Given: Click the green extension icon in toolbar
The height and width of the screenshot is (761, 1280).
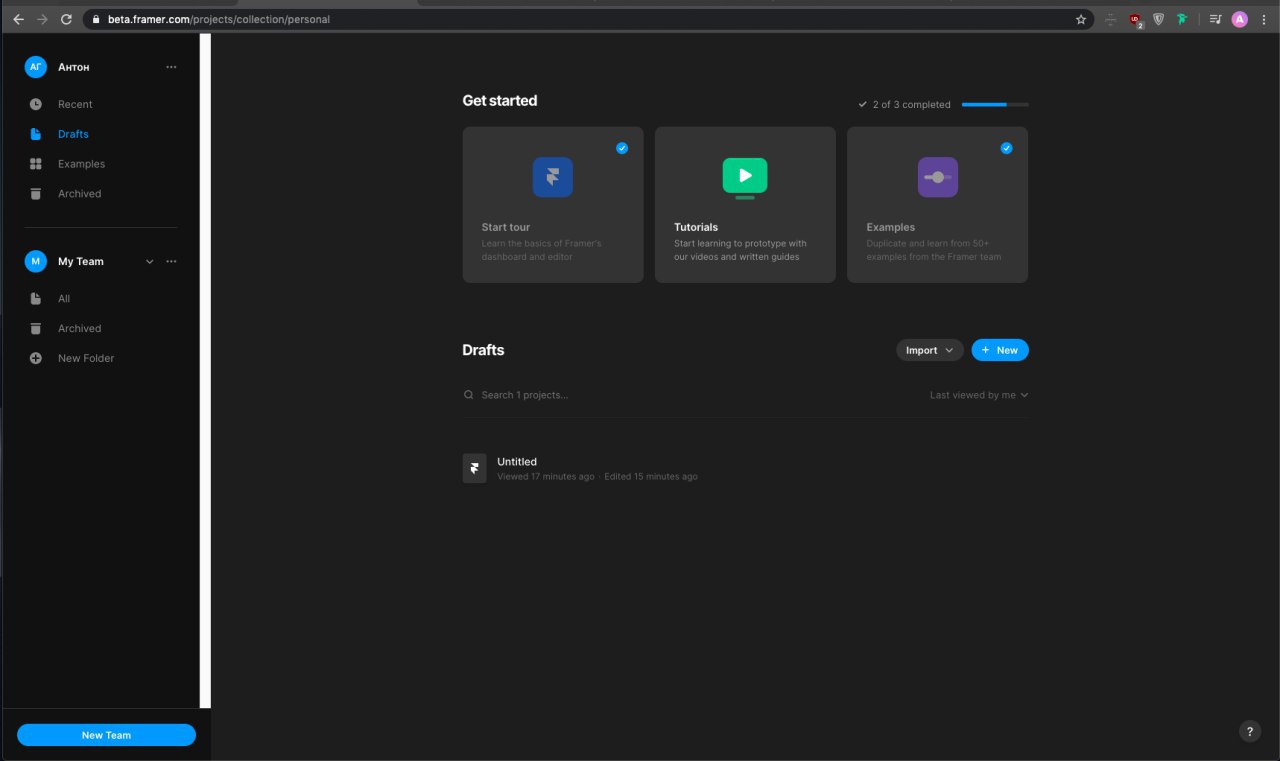Looking at the screenshot, I should pos(1182,19).
